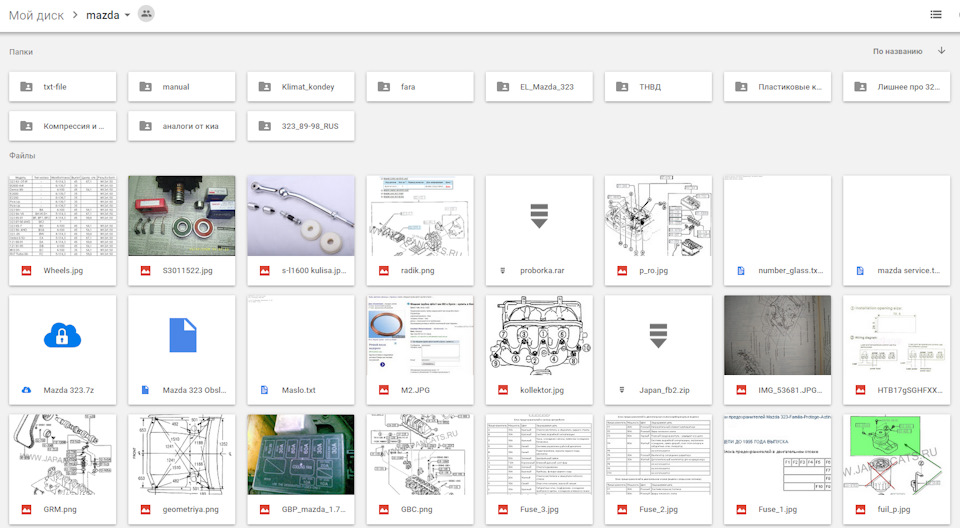Click folder icon of 323_89-98_RUS
Image resolution: width=960 pixels, height=528 pixels.
(264, 126)
